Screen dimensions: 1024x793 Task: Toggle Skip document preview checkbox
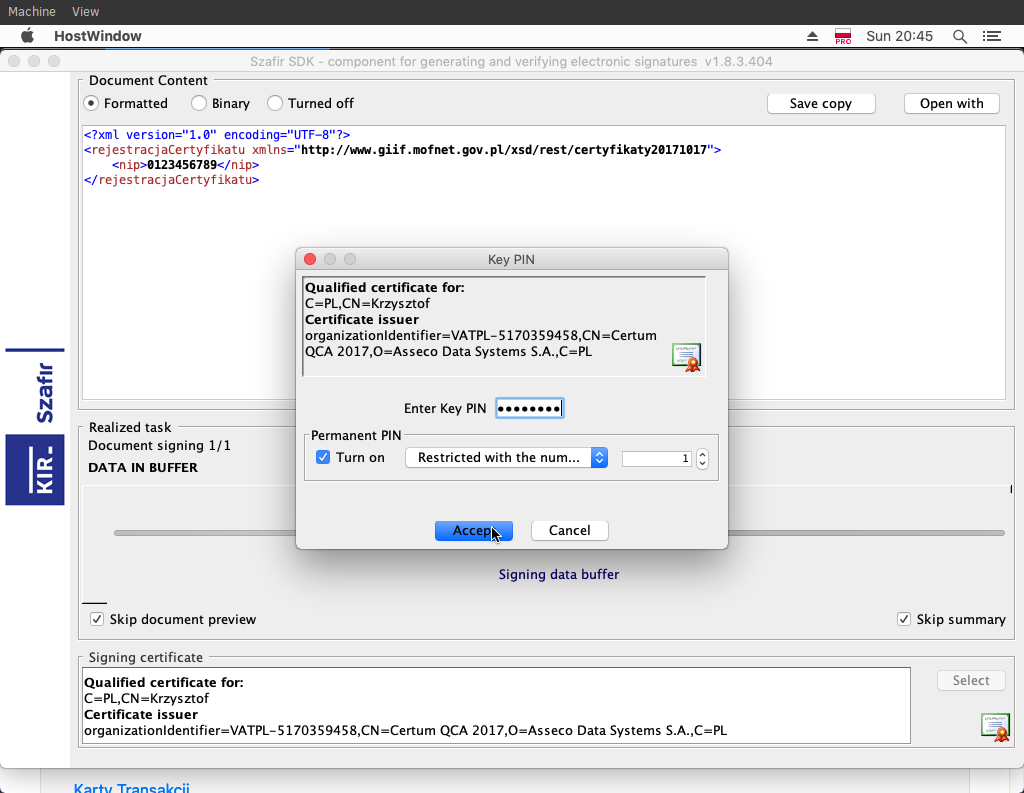pyautogui.click(x=97, y=619)
